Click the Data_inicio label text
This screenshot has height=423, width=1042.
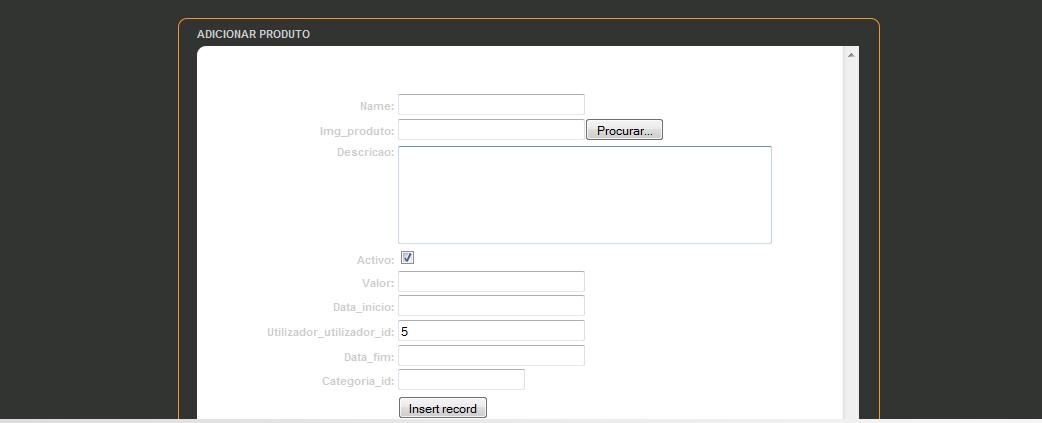click(x=363, y=308)
